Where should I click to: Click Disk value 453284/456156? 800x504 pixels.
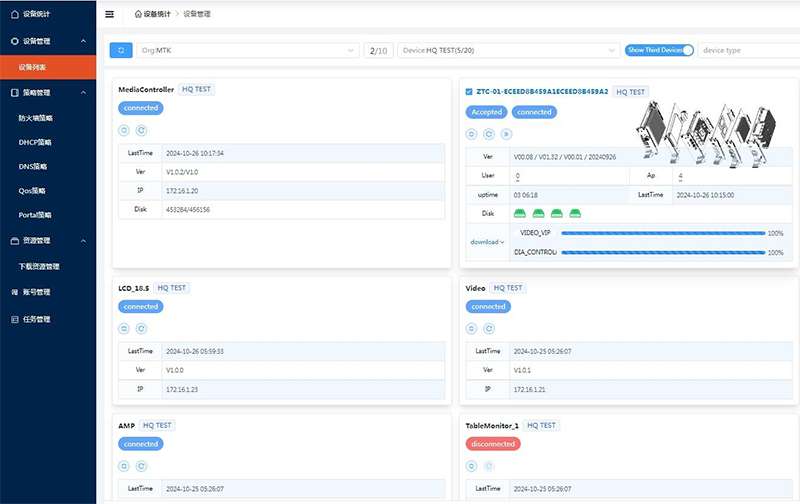(188, 210)
